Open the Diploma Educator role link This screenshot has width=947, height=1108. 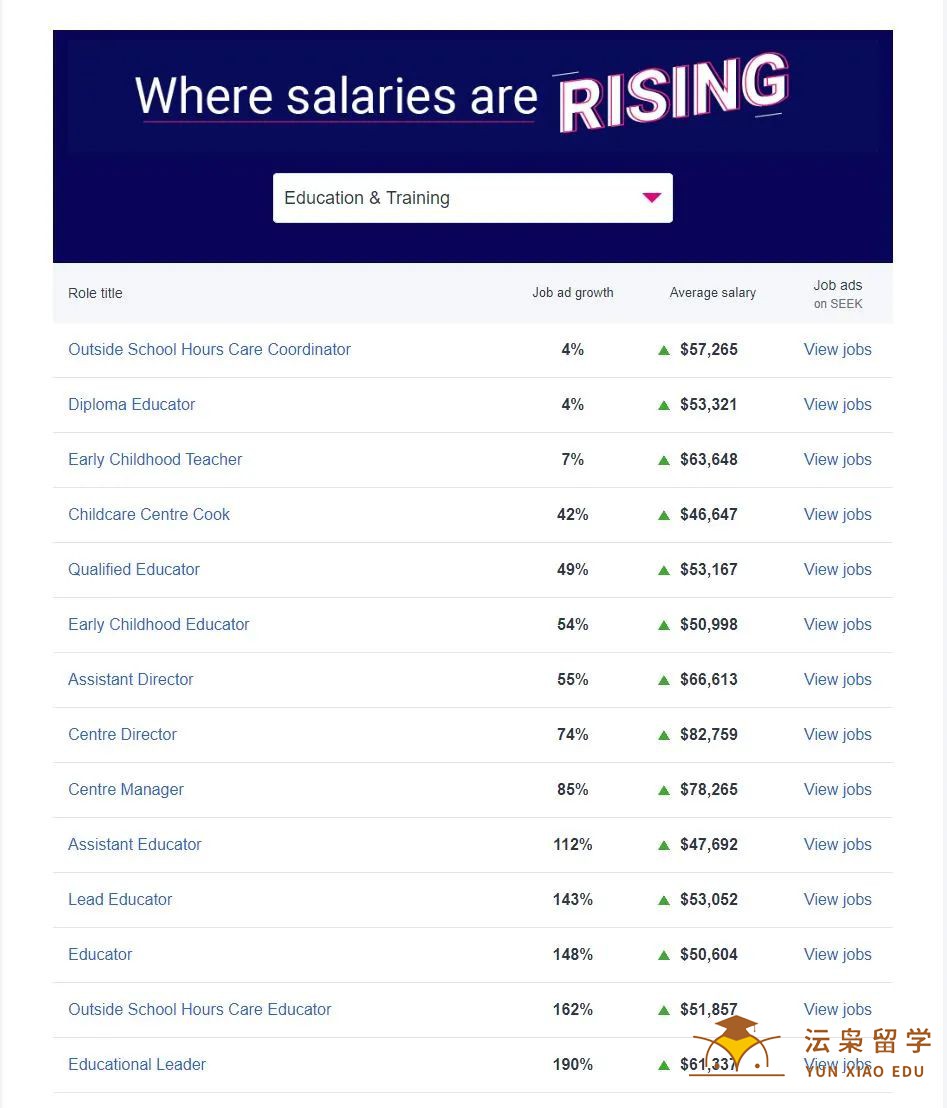[131, 404]
